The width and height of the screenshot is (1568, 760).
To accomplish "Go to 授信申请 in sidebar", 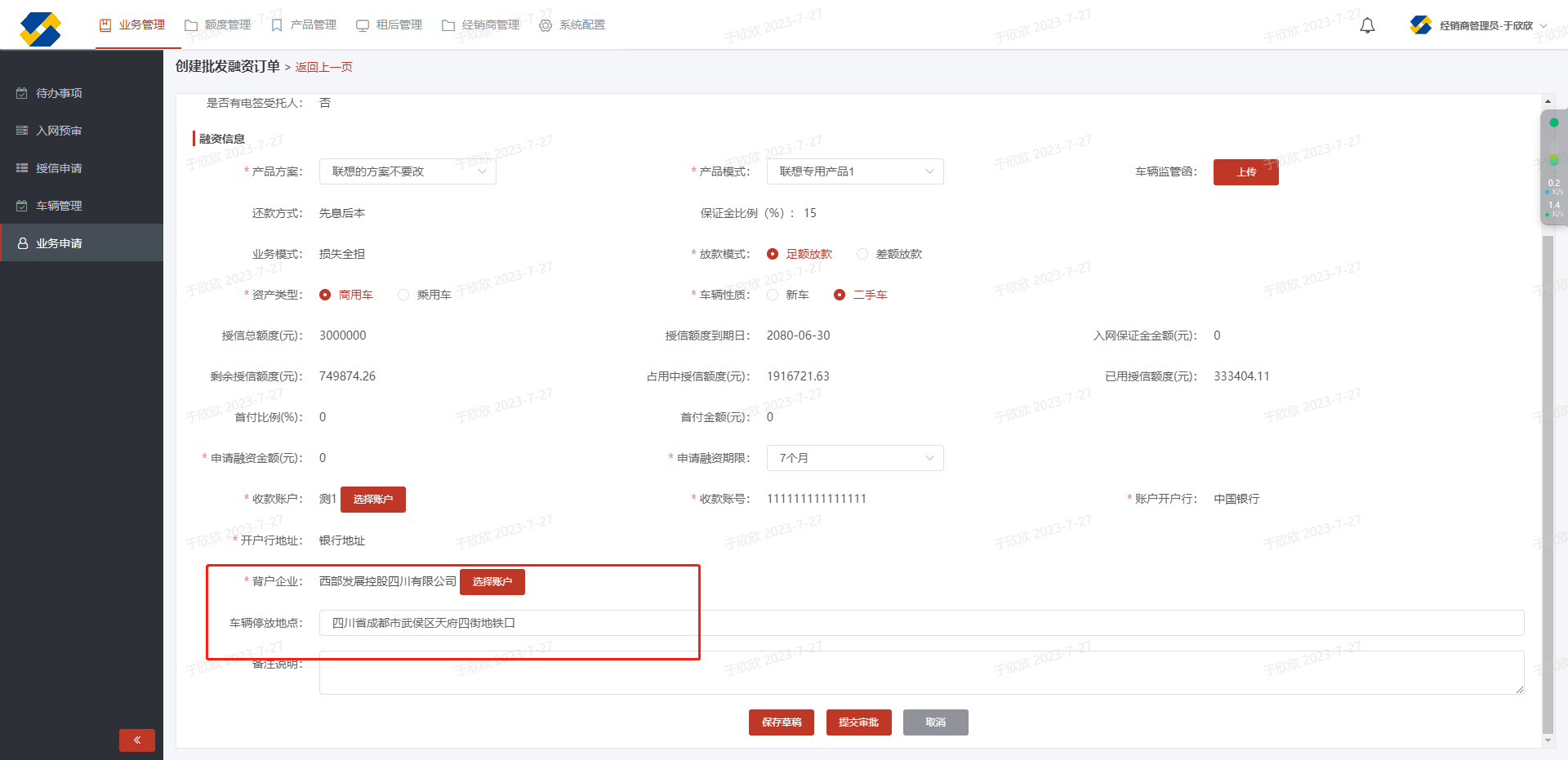I will 59,168.
